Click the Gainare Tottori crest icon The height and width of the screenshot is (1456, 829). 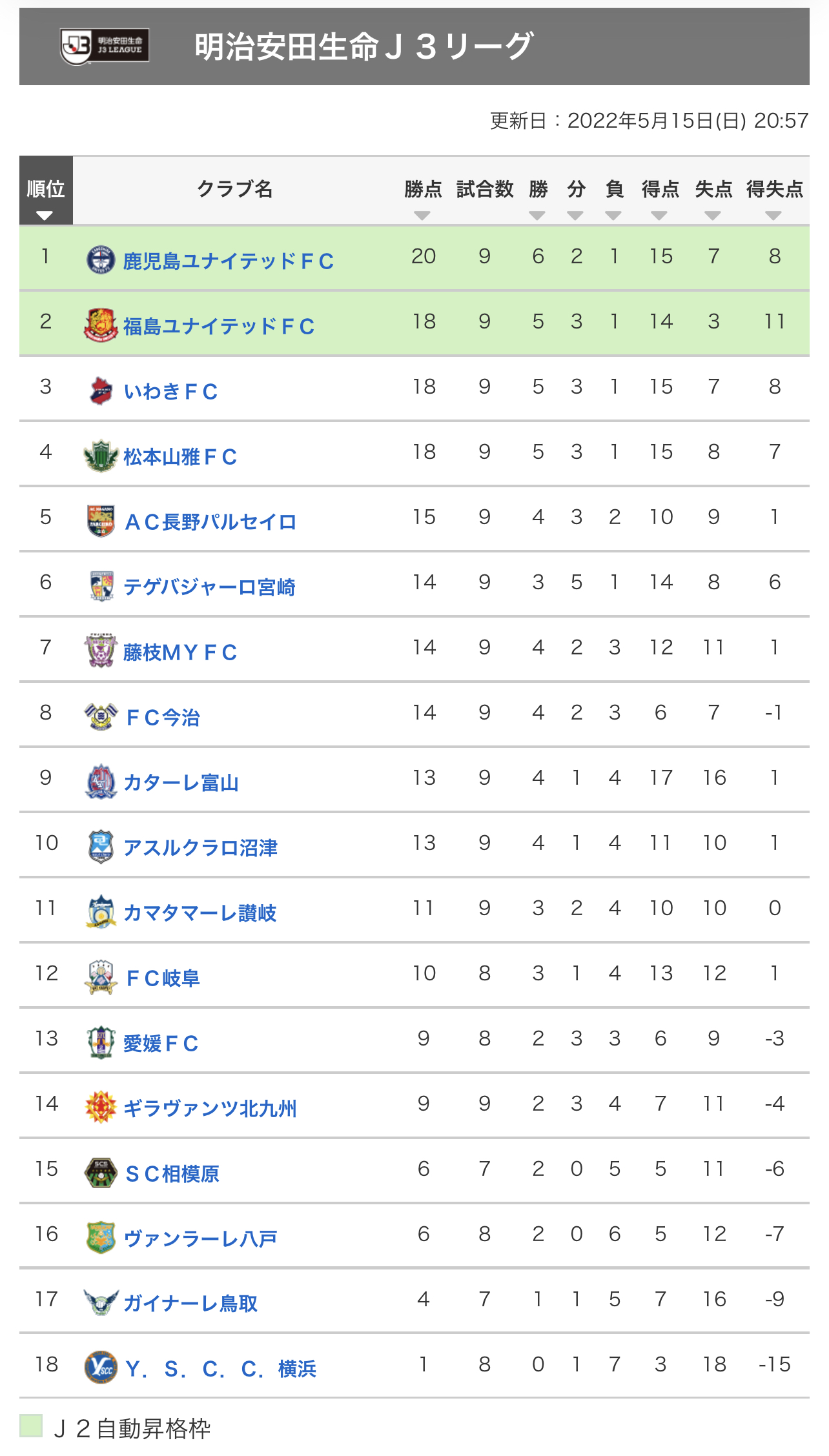tap(101, 1302)
